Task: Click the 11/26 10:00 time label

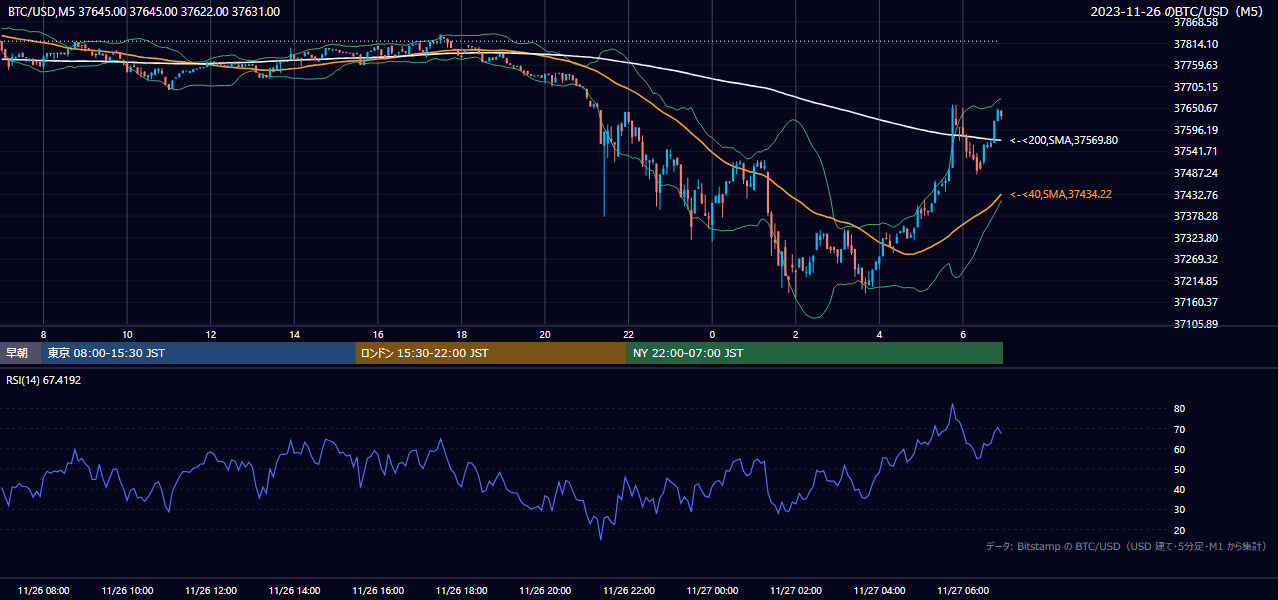Action: [127, 591]
